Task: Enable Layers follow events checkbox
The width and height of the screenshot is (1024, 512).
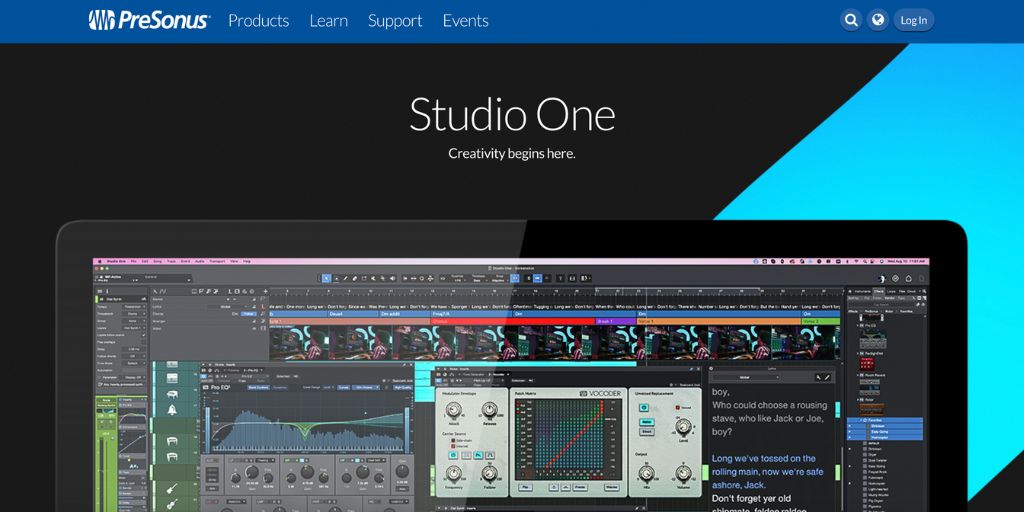Action: [x=144, y=335]
